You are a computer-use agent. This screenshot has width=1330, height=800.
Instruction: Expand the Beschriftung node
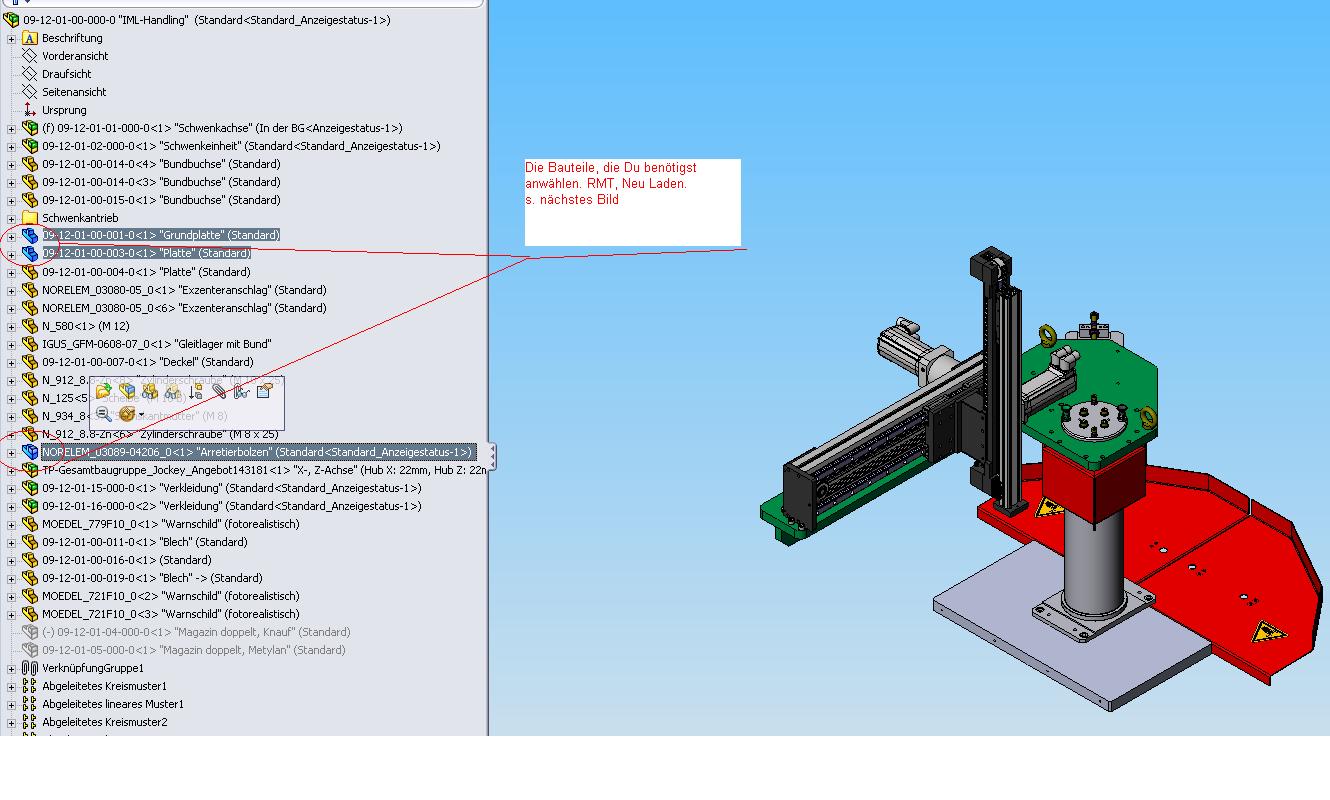tap(11, 39)
